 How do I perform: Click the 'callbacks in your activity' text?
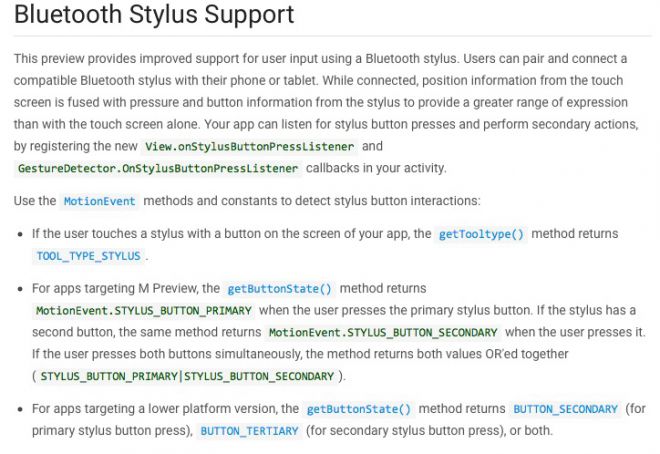click(x=376, y=168)
